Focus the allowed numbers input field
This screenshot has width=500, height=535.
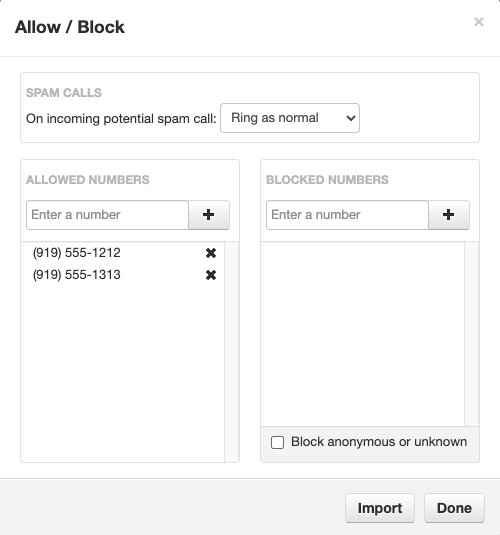click(x=107, y=215)
